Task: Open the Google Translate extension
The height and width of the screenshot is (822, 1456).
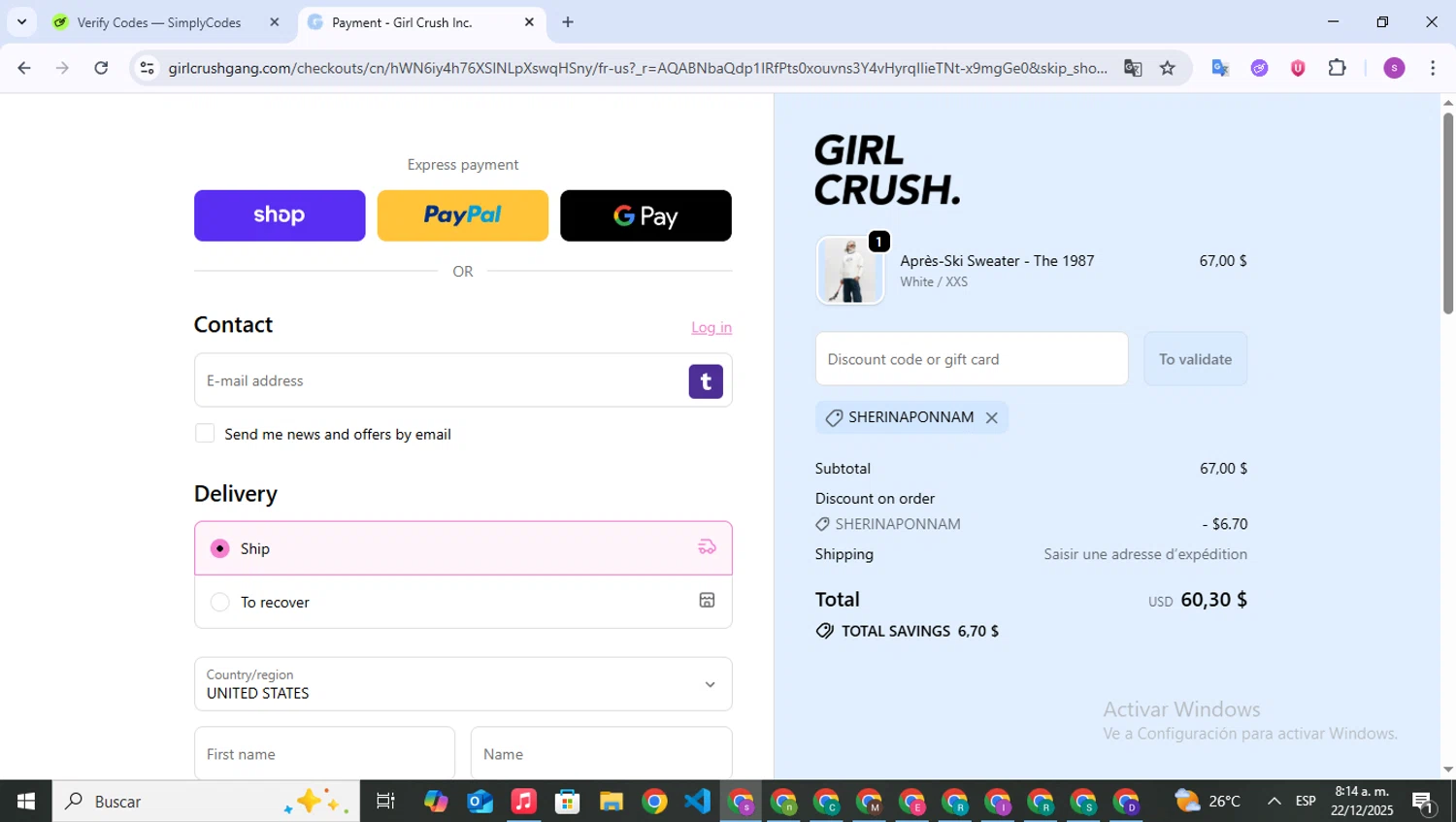Action: (1220, 68)
